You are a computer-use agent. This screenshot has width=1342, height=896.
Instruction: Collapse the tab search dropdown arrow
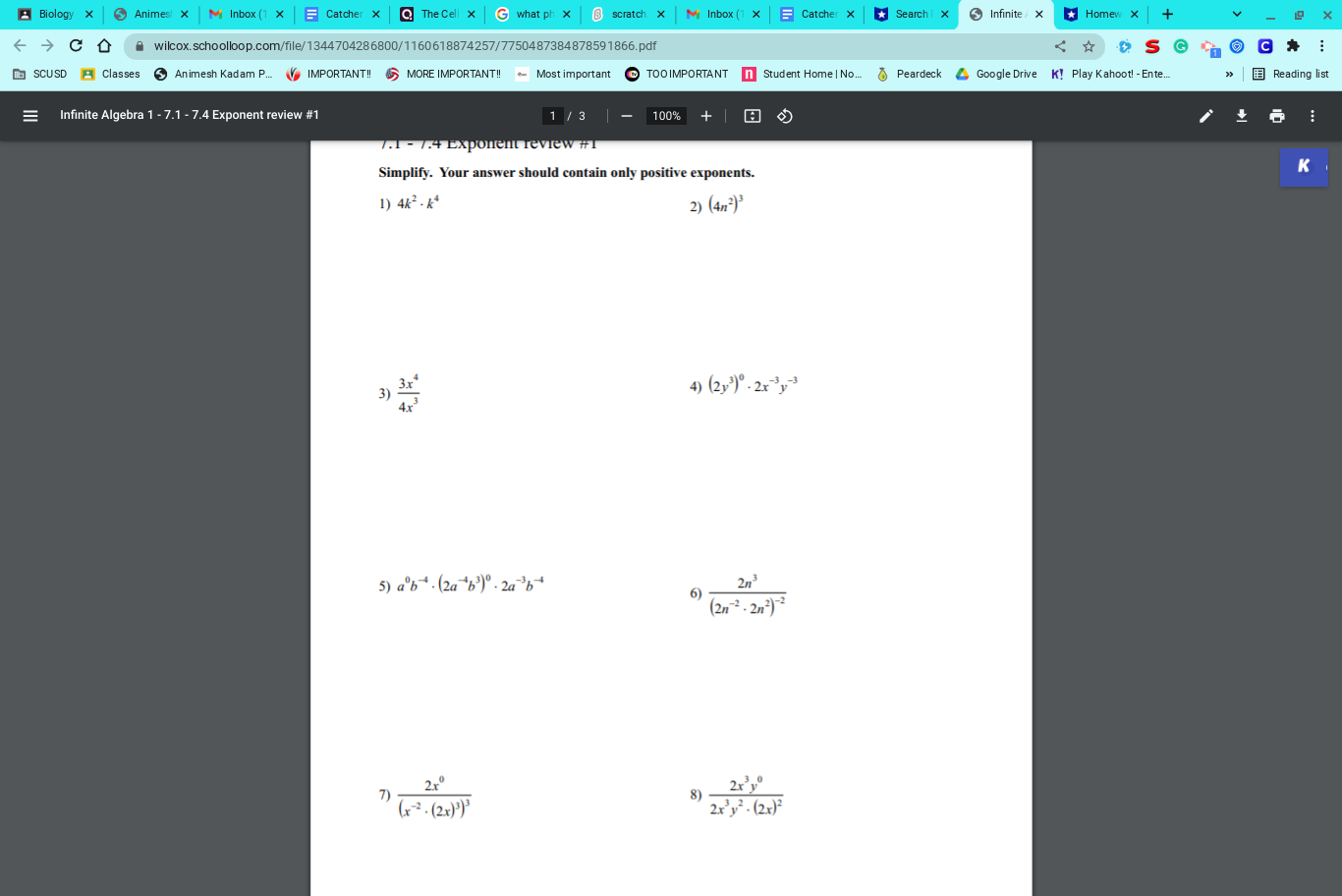(1236, 15)
